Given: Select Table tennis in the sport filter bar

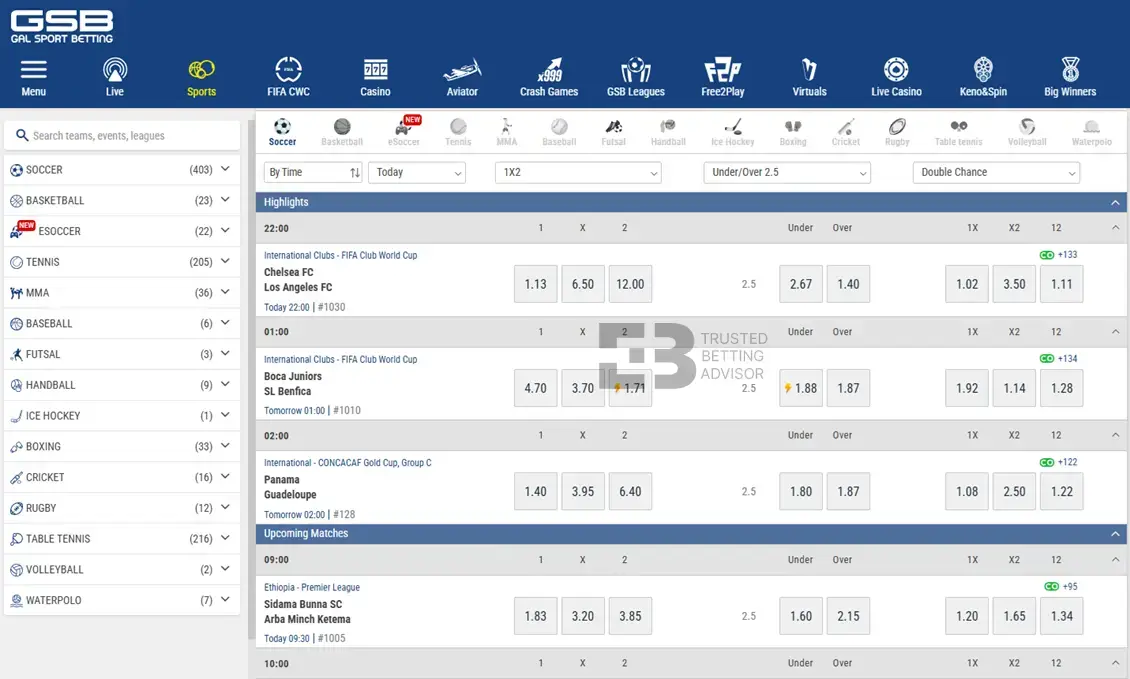Looking at the screenshot, I should [x=958, y=133].
